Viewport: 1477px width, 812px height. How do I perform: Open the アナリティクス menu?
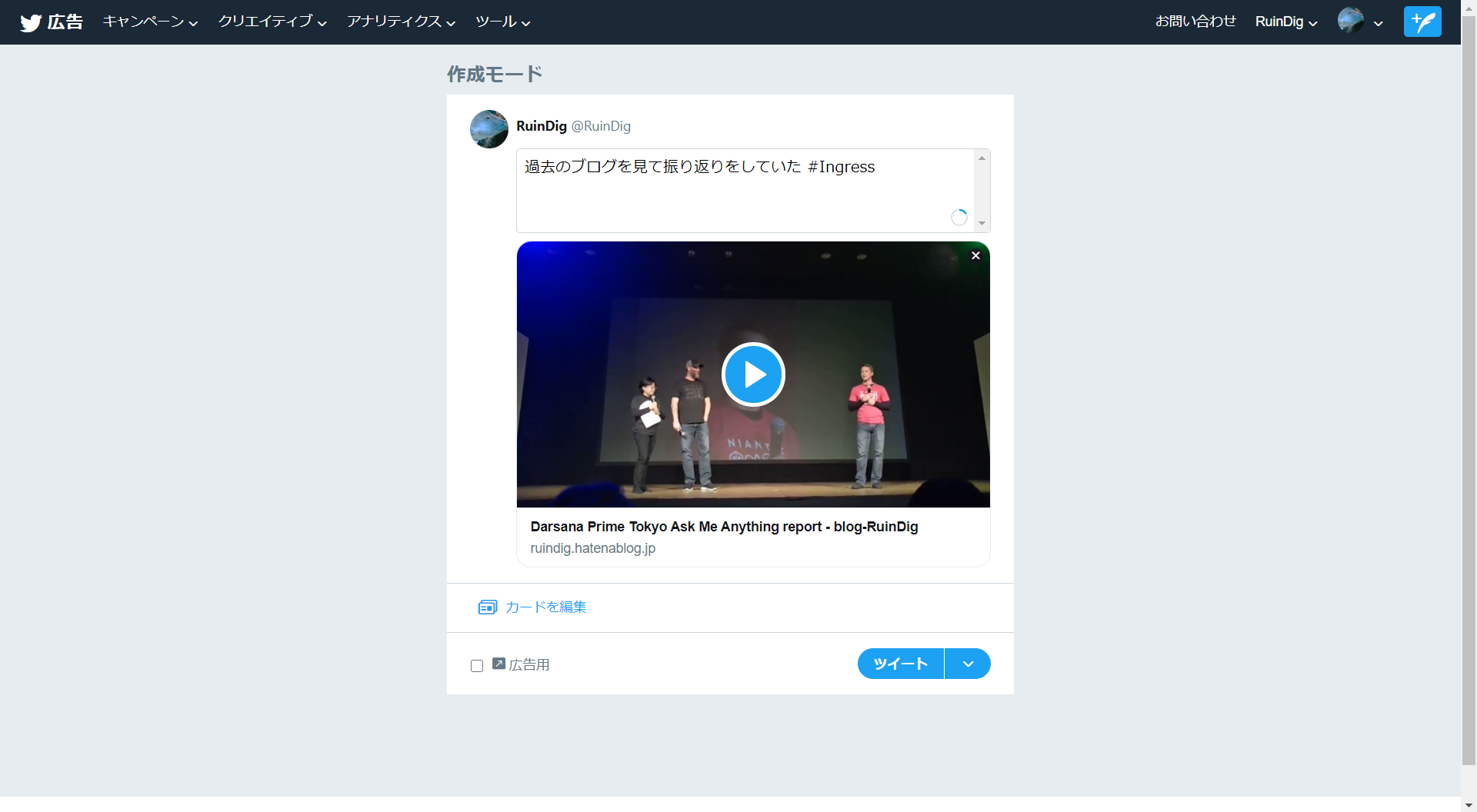tap(401, 22)
